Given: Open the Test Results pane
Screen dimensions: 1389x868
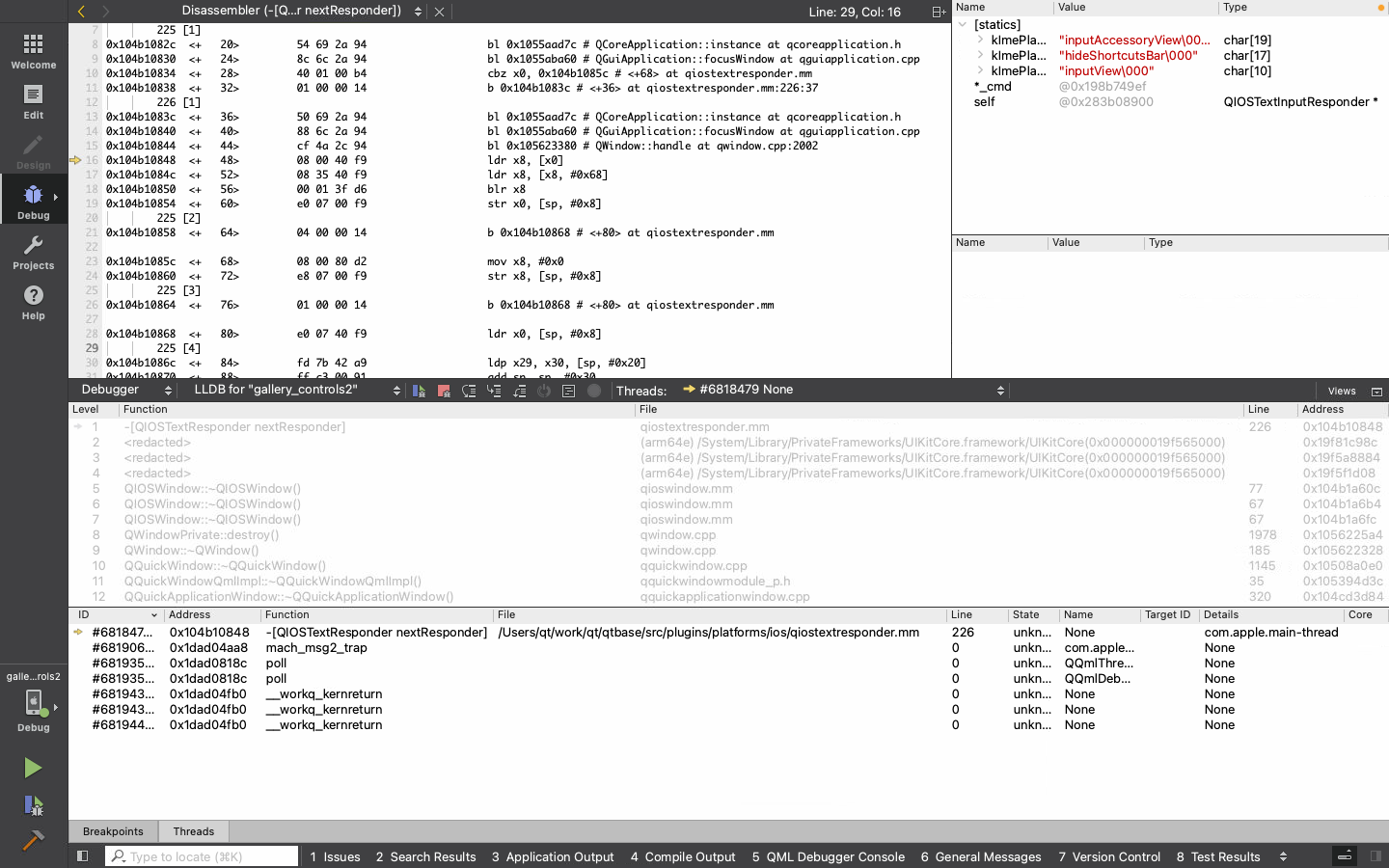Looking at the screenshot, I should 1218,856.
